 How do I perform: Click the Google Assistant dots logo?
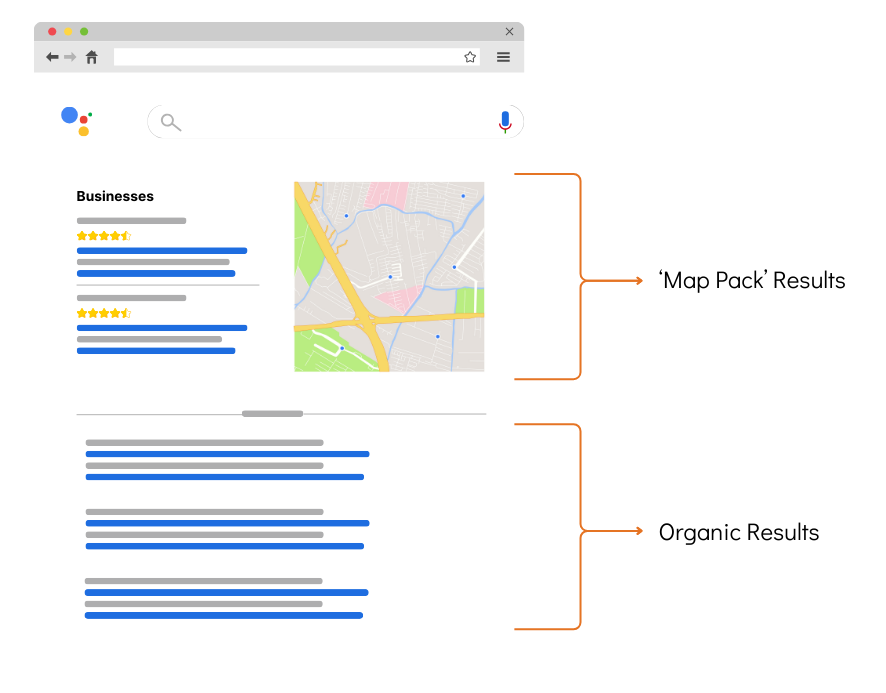(77, 122)
